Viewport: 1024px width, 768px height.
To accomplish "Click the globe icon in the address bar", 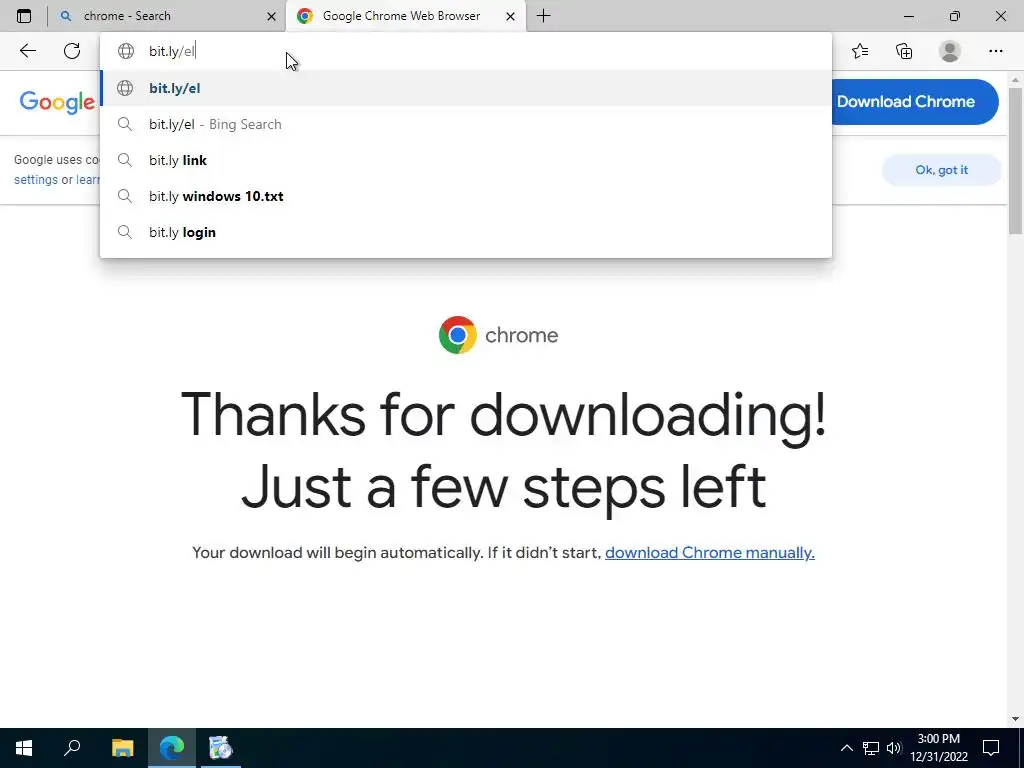I will pos(125,51).
